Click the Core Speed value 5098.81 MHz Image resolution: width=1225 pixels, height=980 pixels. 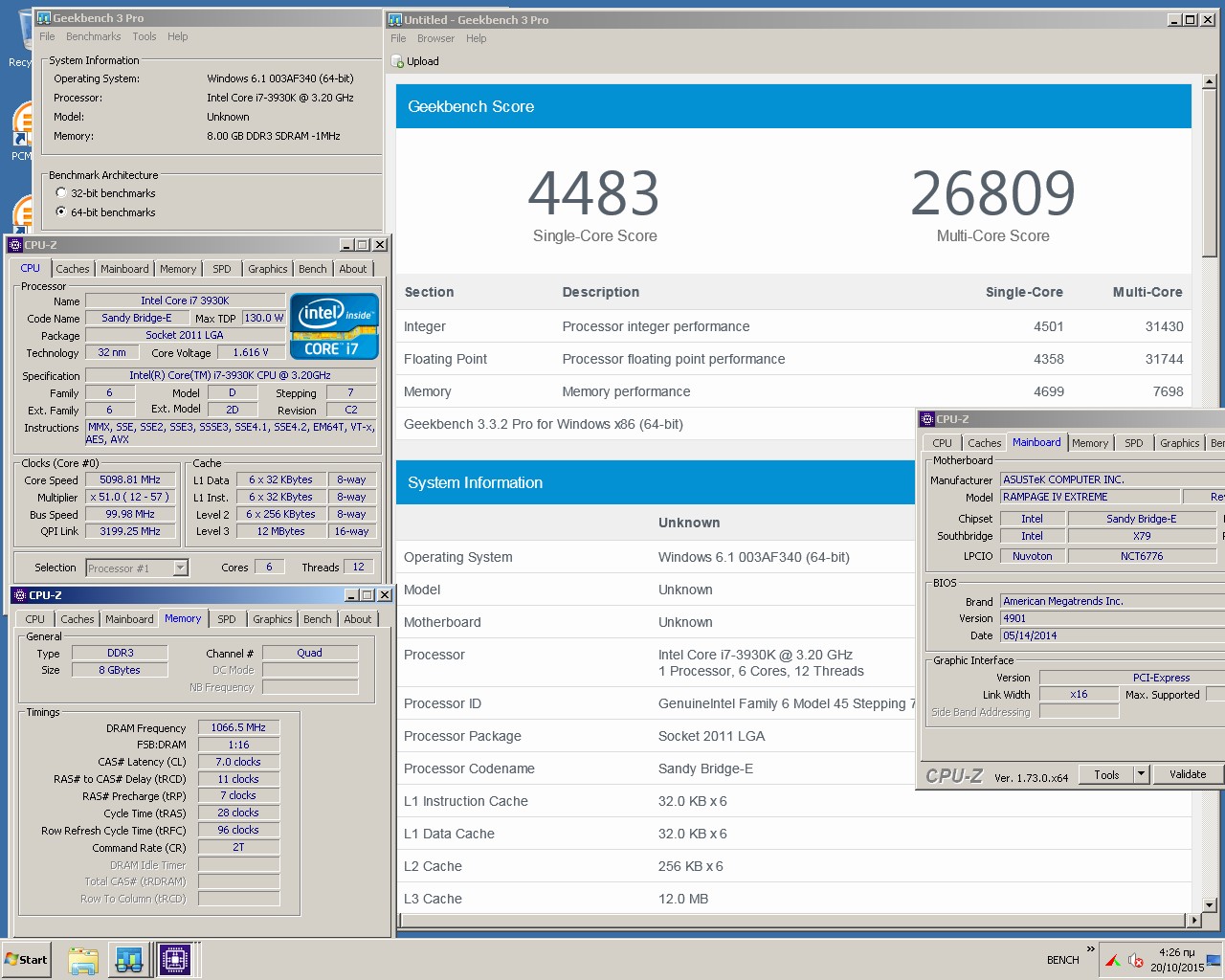(x=132, y=479)
